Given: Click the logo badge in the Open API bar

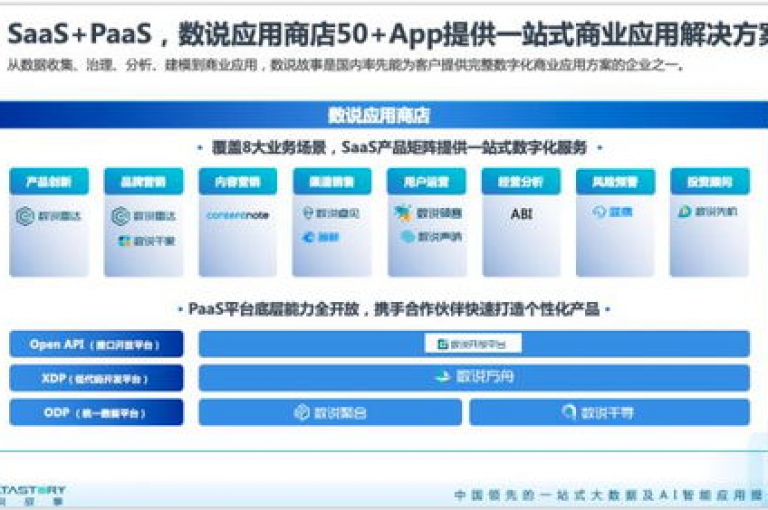Looking at the screenshot, I should point(473,344).
